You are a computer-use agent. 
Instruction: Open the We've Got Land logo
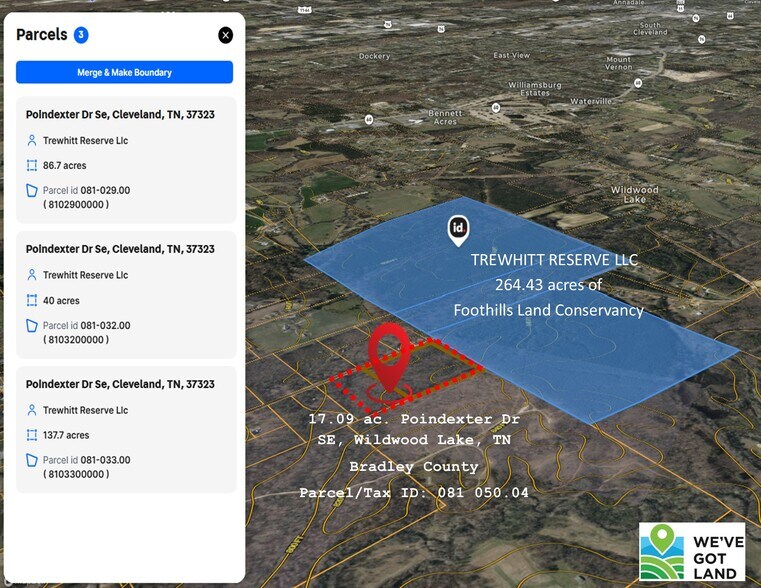coord(692,551)
